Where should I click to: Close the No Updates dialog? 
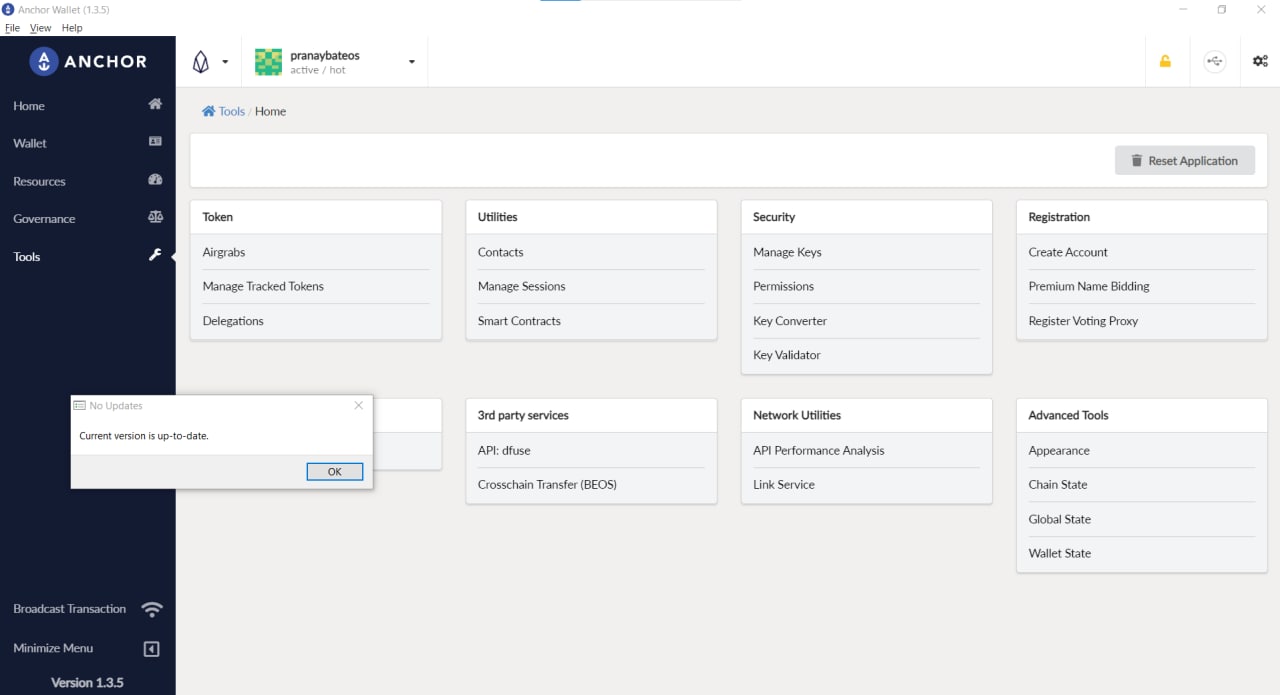pyautogui.click(x=359, y=405)
